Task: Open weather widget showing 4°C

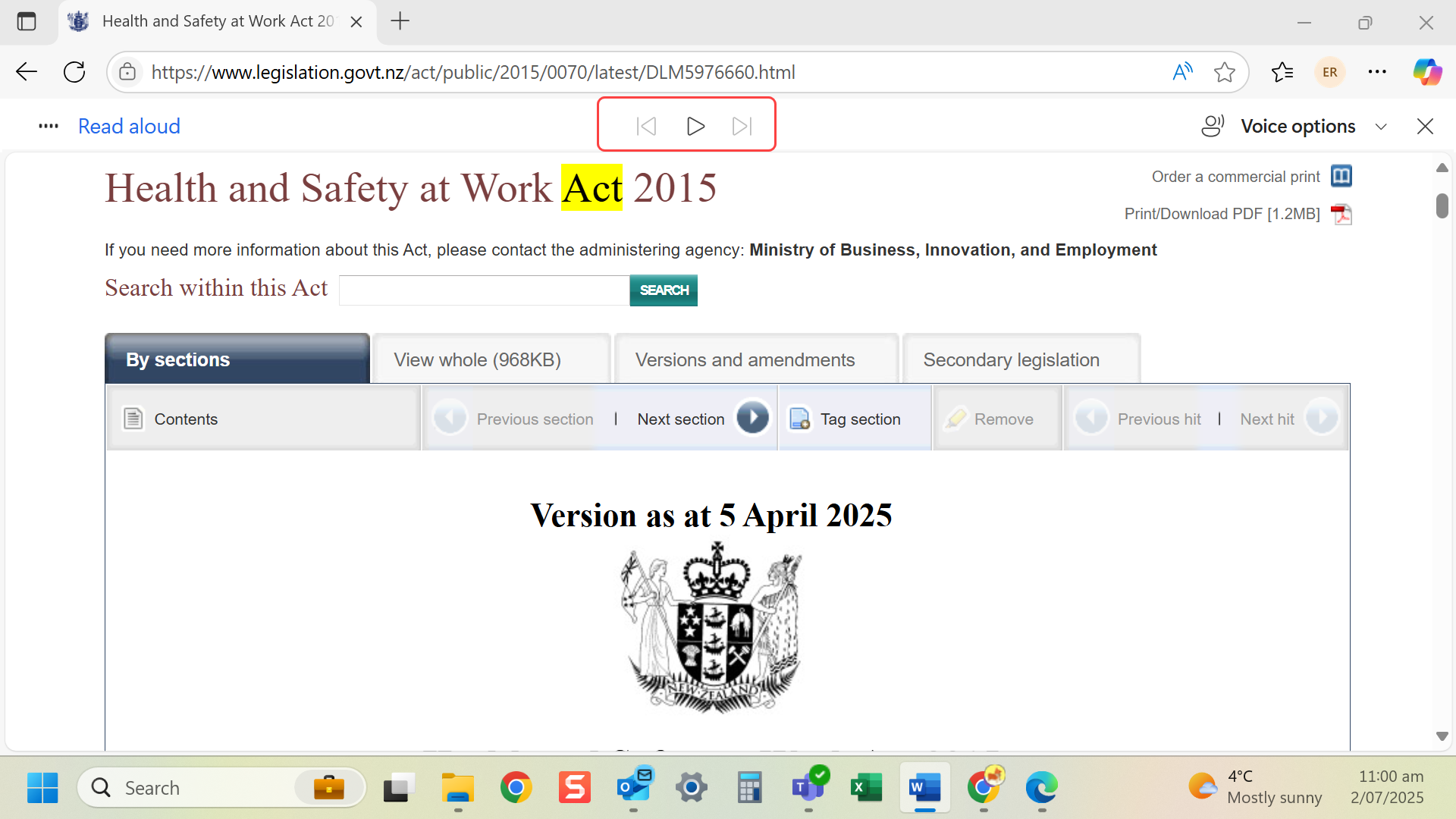Action: tap(1255, 787)
